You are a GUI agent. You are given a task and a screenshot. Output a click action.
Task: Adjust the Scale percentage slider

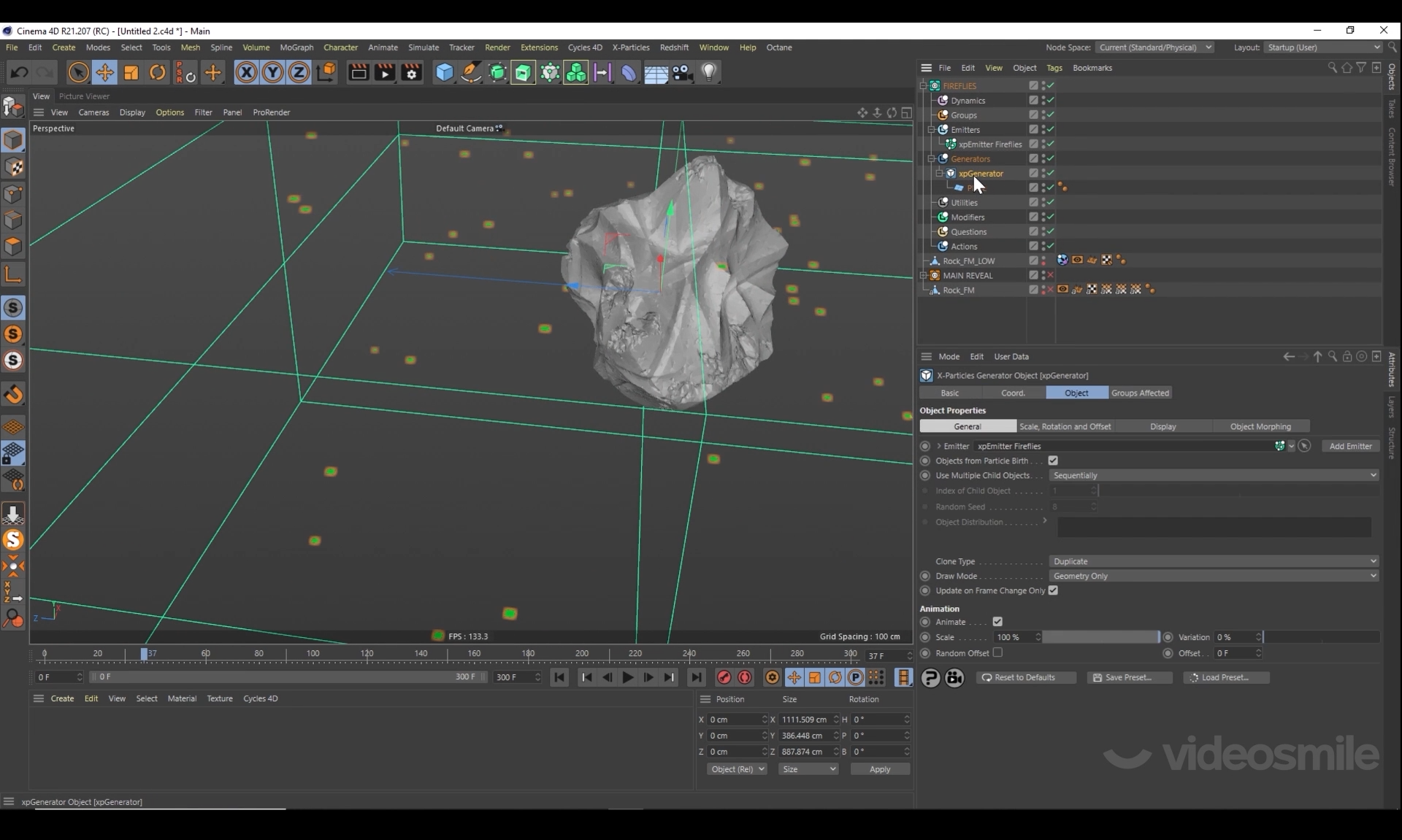pos(1100,637)
